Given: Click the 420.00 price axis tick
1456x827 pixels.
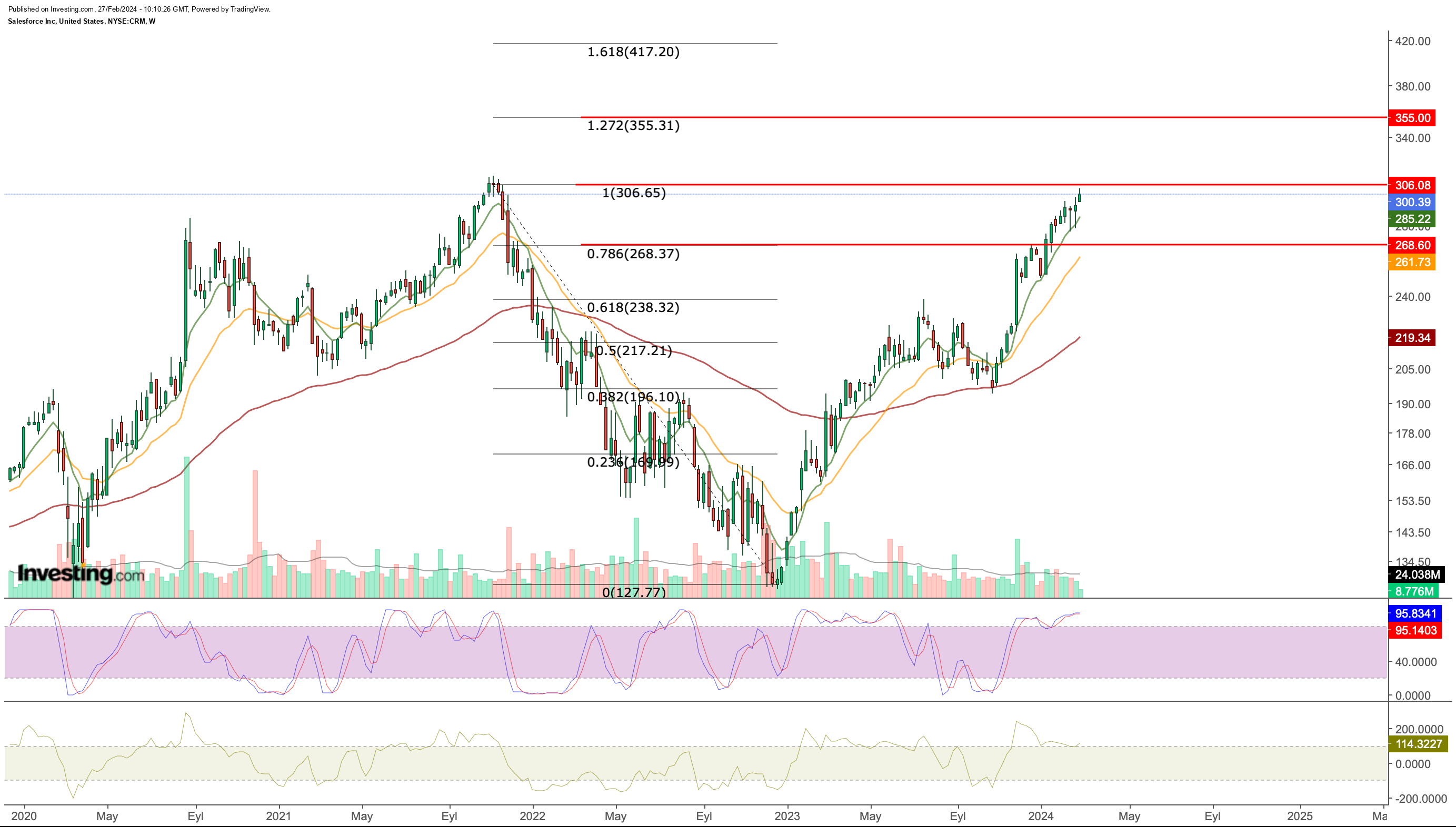Looking at the screenshot, I should tap(1413, 41).
